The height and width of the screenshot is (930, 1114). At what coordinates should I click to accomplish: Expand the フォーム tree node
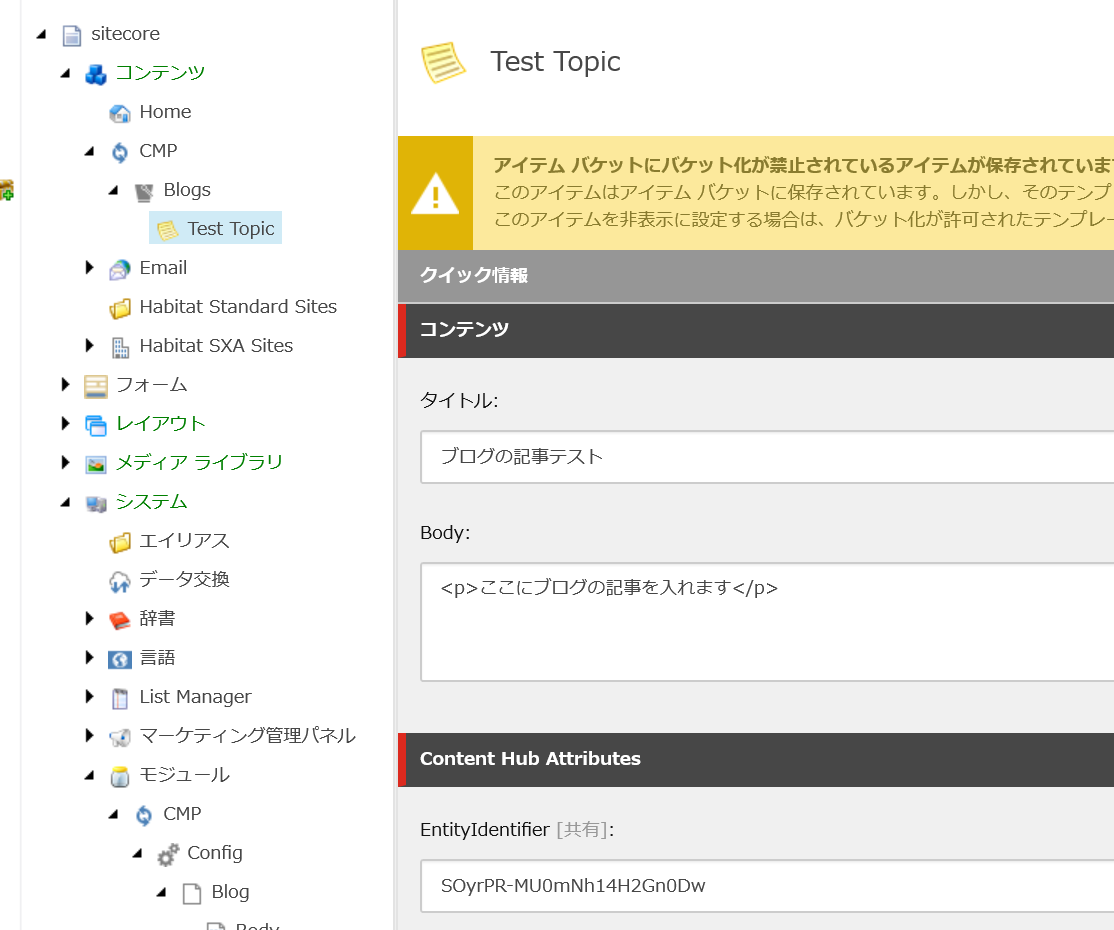point(65,384)
